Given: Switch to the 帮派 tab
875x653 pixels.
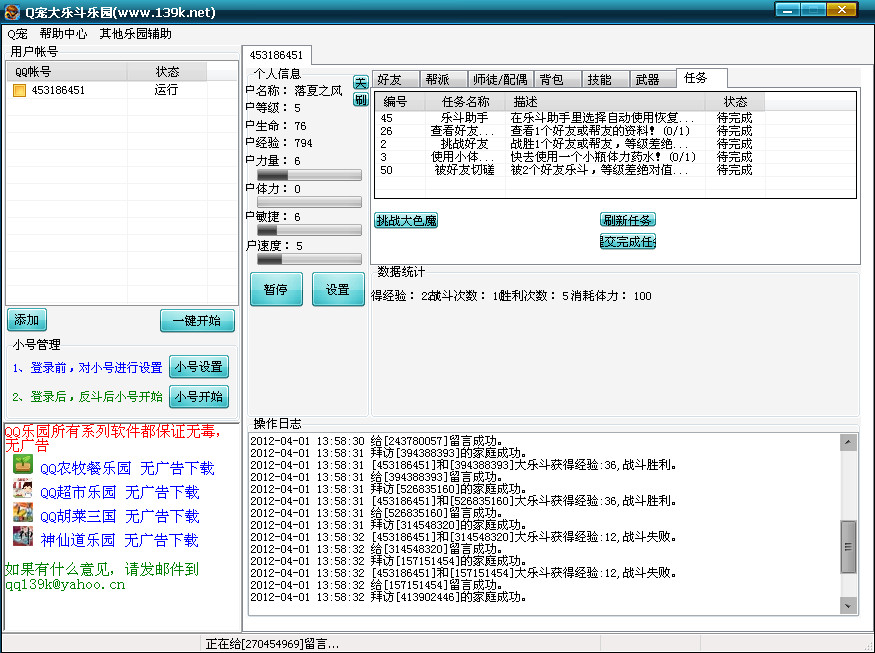Looking at the screenshot, I should (x=443, y=79).
